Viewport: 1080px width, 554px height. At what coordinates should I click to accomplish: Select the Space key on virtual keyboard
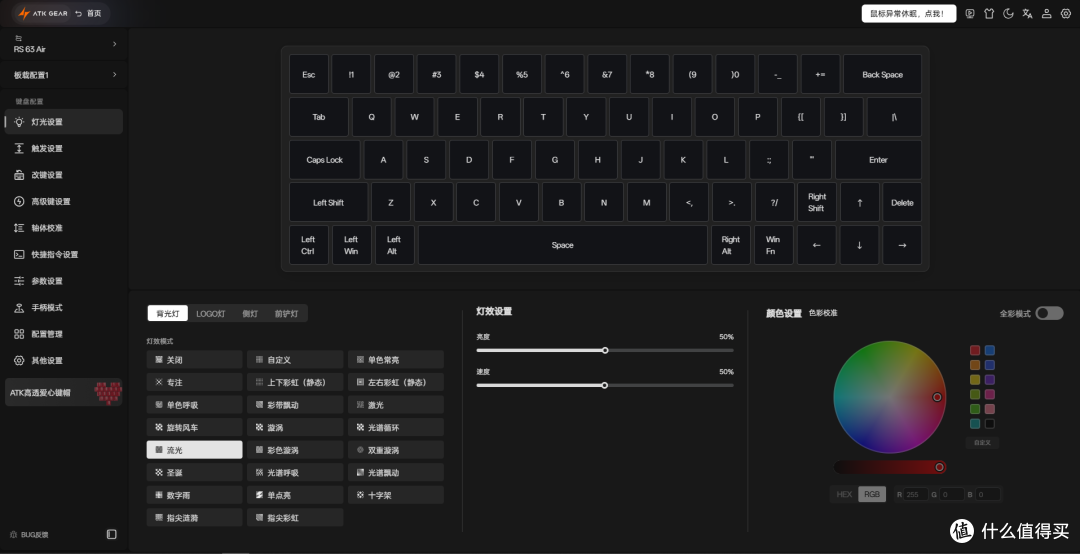coord(563,245)
